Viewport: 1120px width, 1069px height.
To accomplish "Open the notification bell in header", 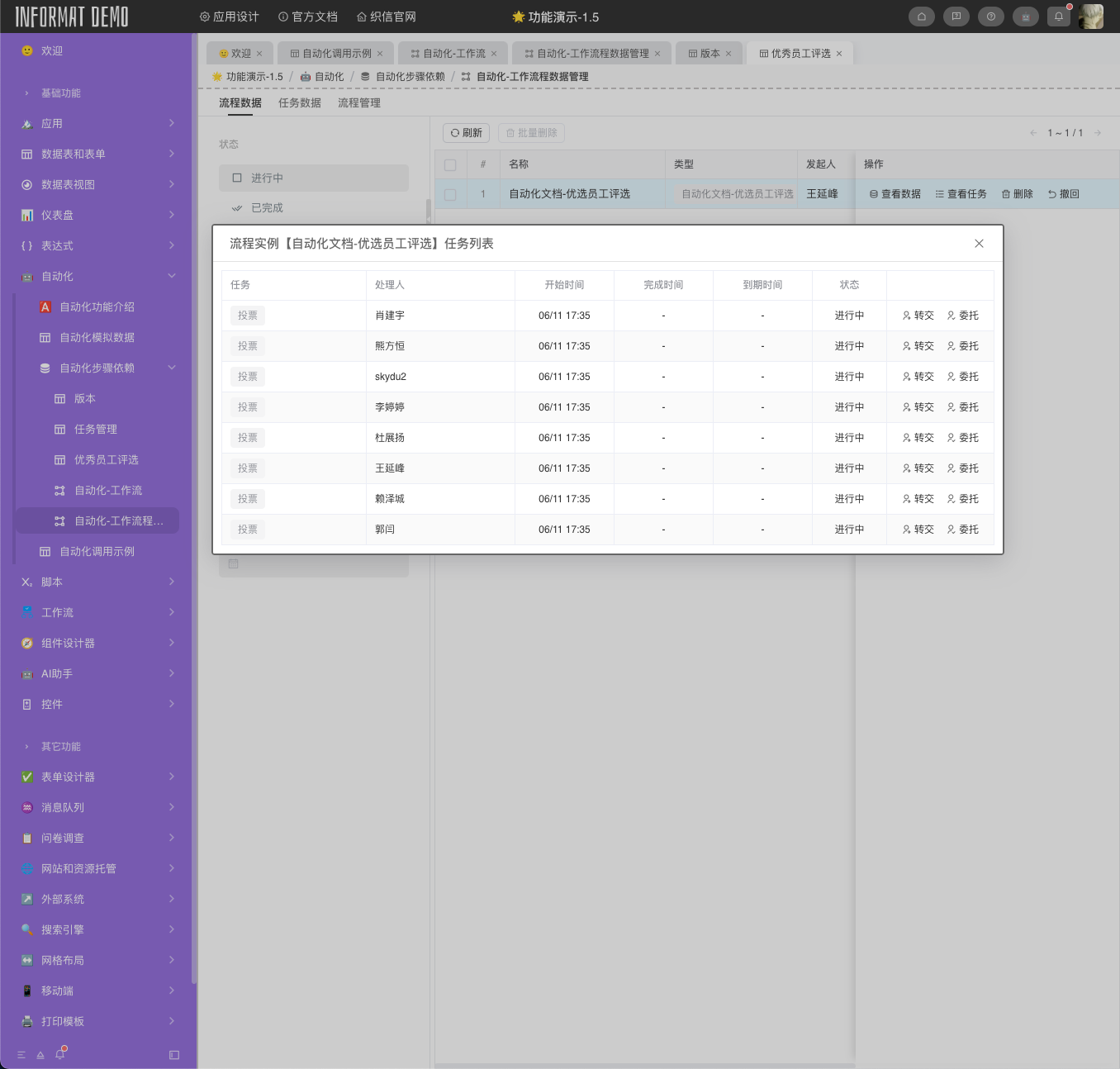I will pos(1059,17).
